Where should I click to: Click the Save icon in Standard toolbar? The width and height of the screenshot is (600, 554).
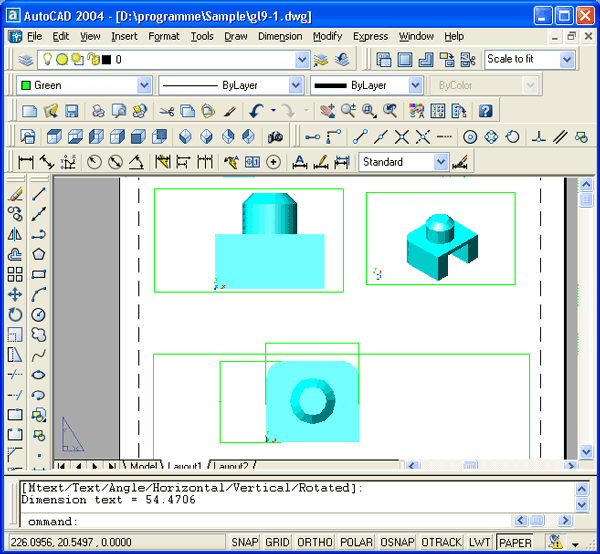click(x=71, y=111)
